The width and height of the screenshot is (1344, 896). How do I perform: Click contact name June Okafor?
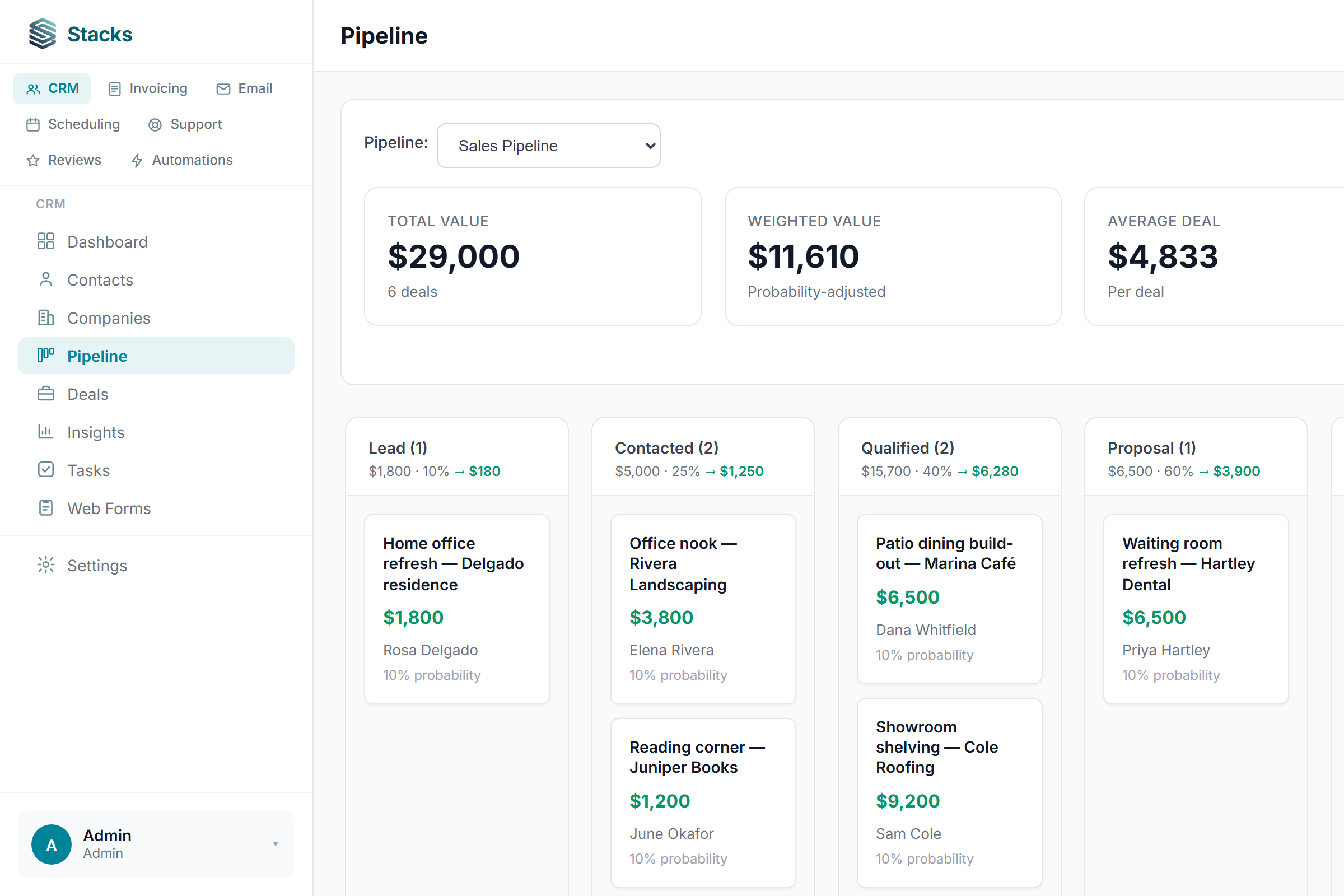tap(671, 834)
